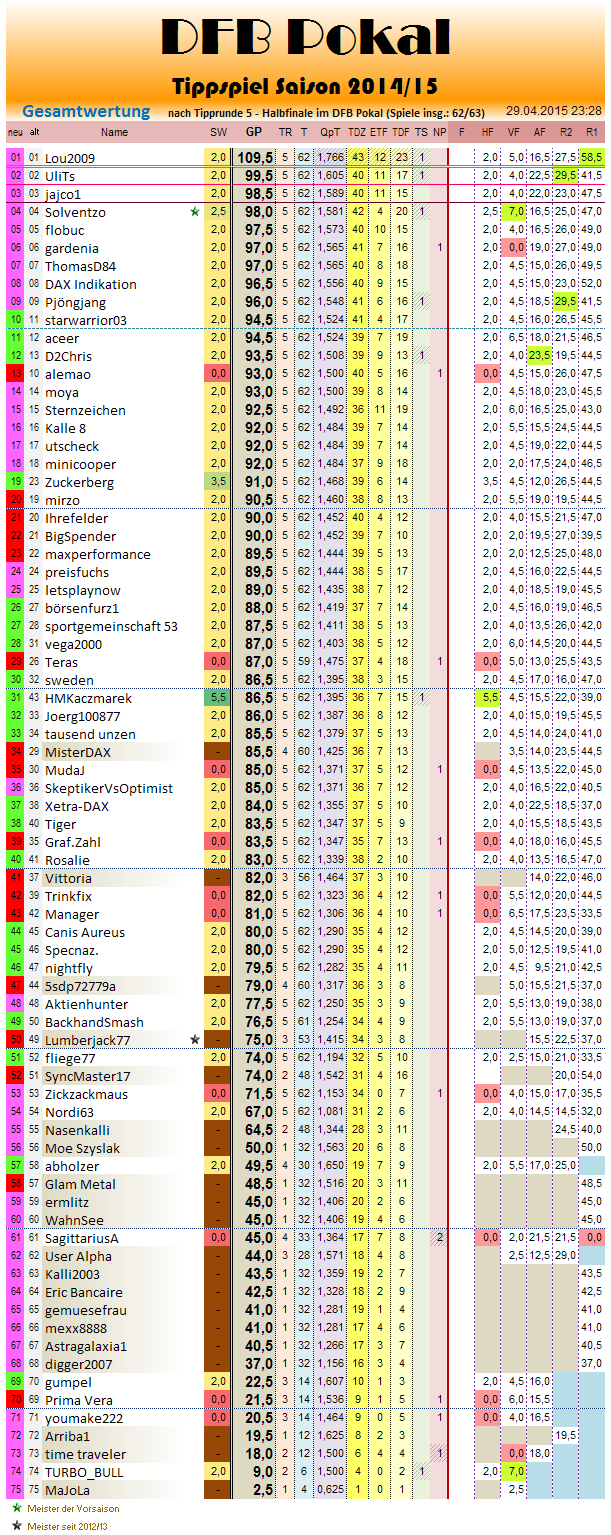Select player name 'maxperformance'
Image resolution: width=611 pixels, height=1535 pixels.
pyautogui.click(x=98, y=554)
